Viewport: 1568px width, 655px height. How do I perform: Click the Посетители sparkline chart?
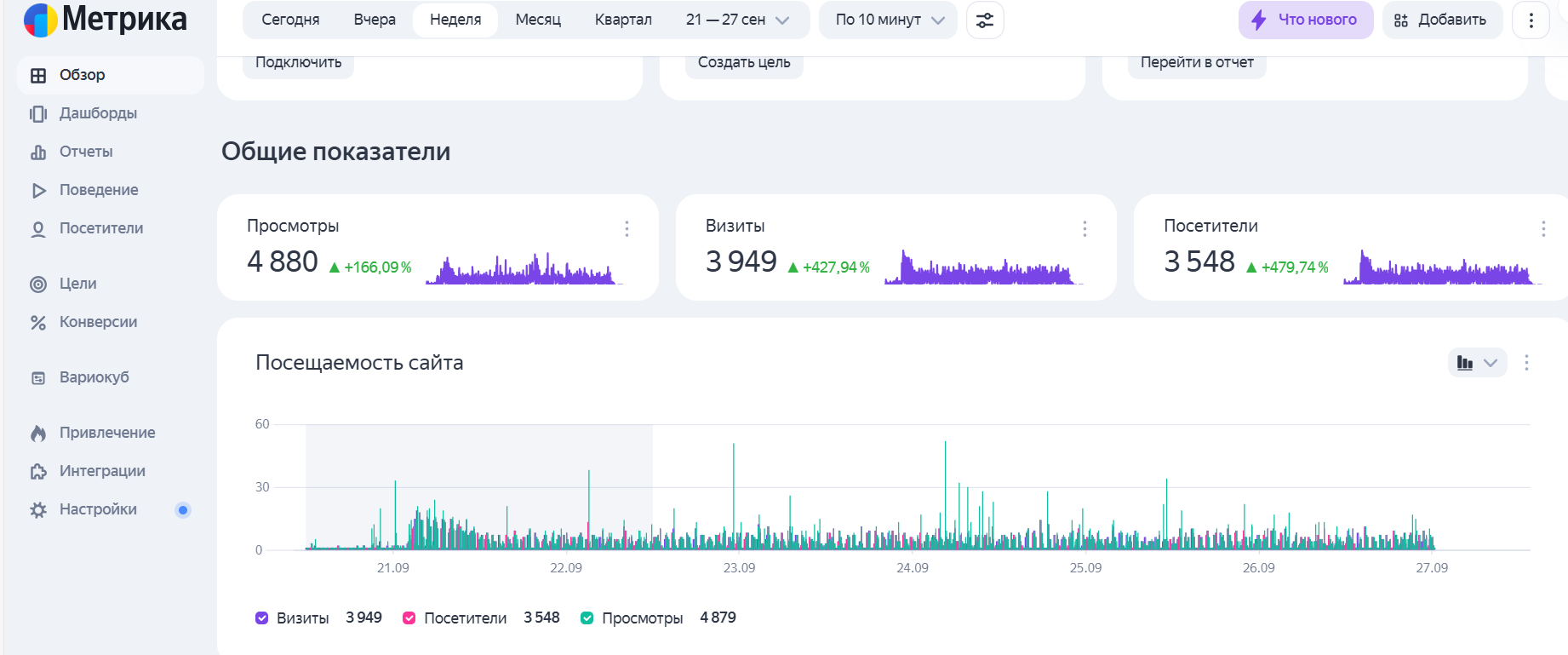point(1440,267)
